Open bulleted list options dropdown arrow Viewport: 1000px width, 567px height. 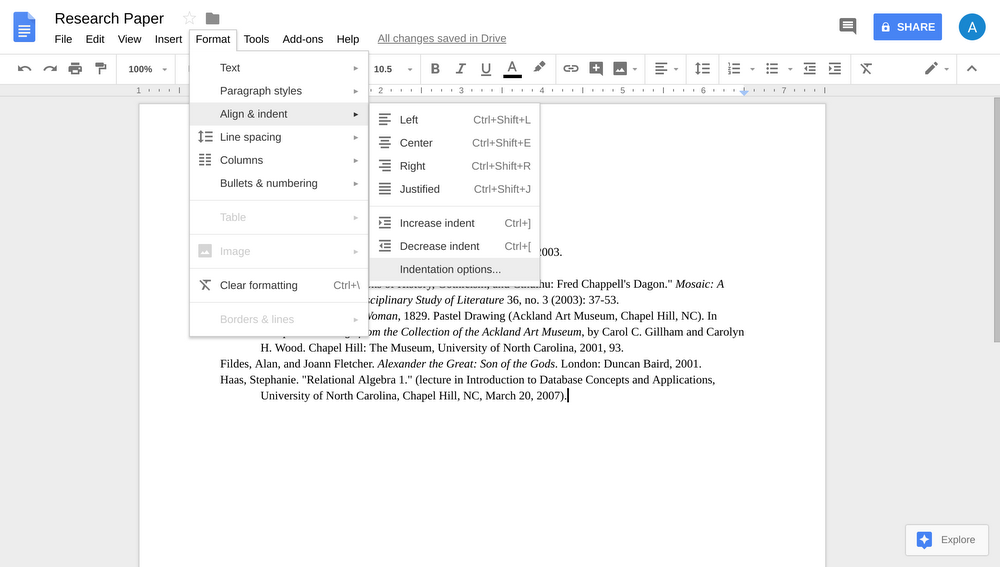[790, 69]
